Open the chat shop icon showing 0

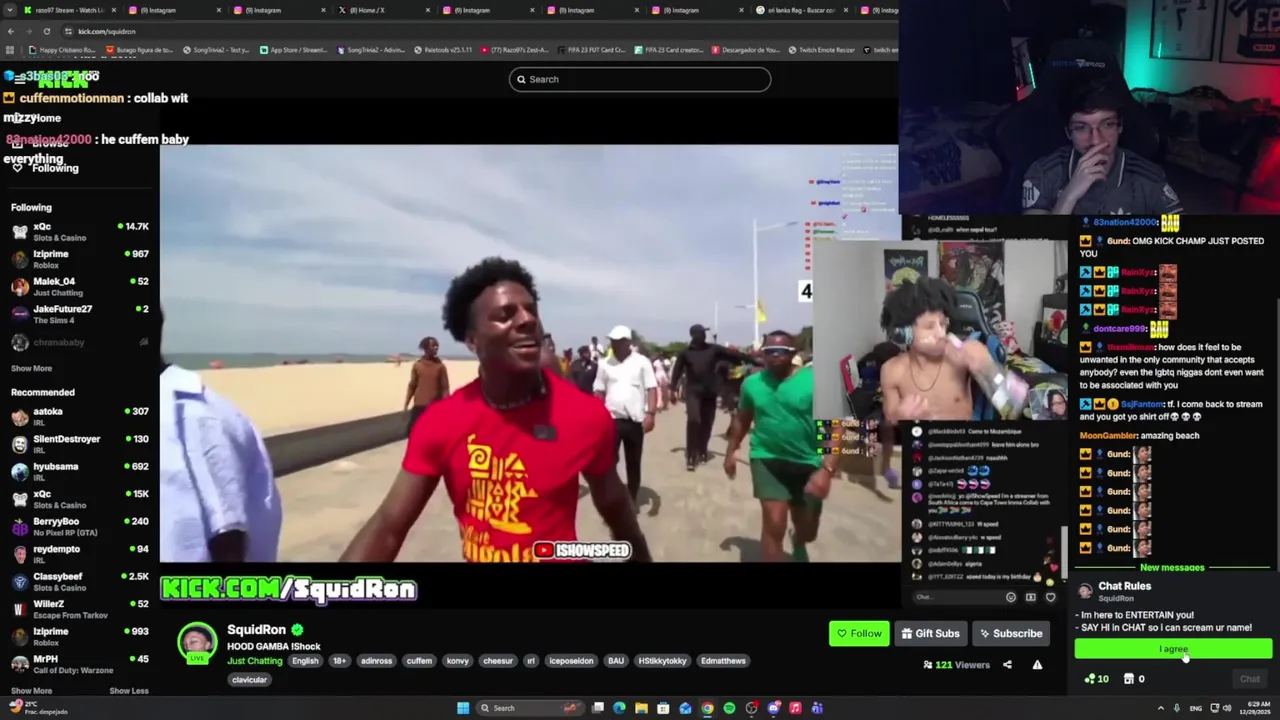click(1133, 679)
